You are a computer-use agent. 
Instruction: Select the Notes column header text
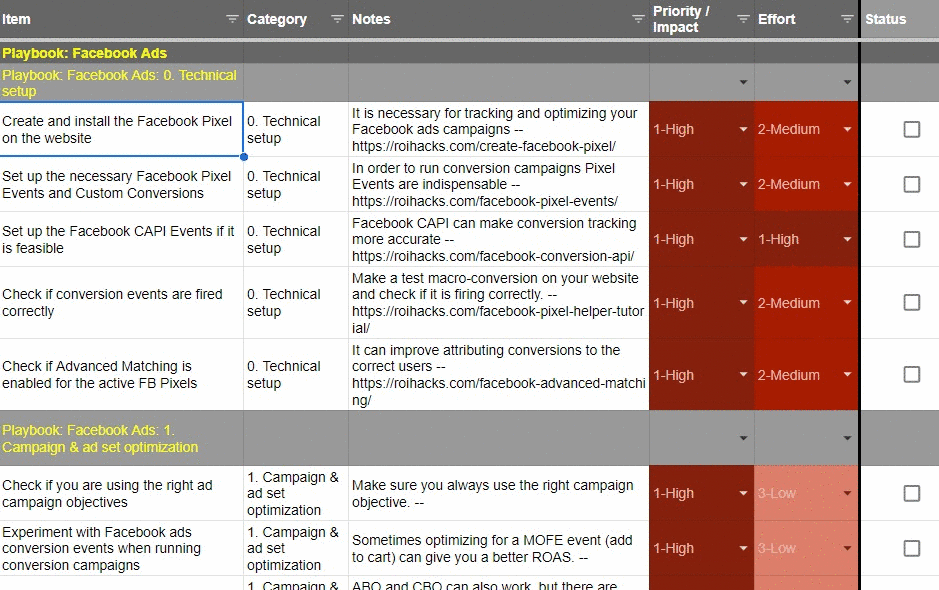pos(371,19)
